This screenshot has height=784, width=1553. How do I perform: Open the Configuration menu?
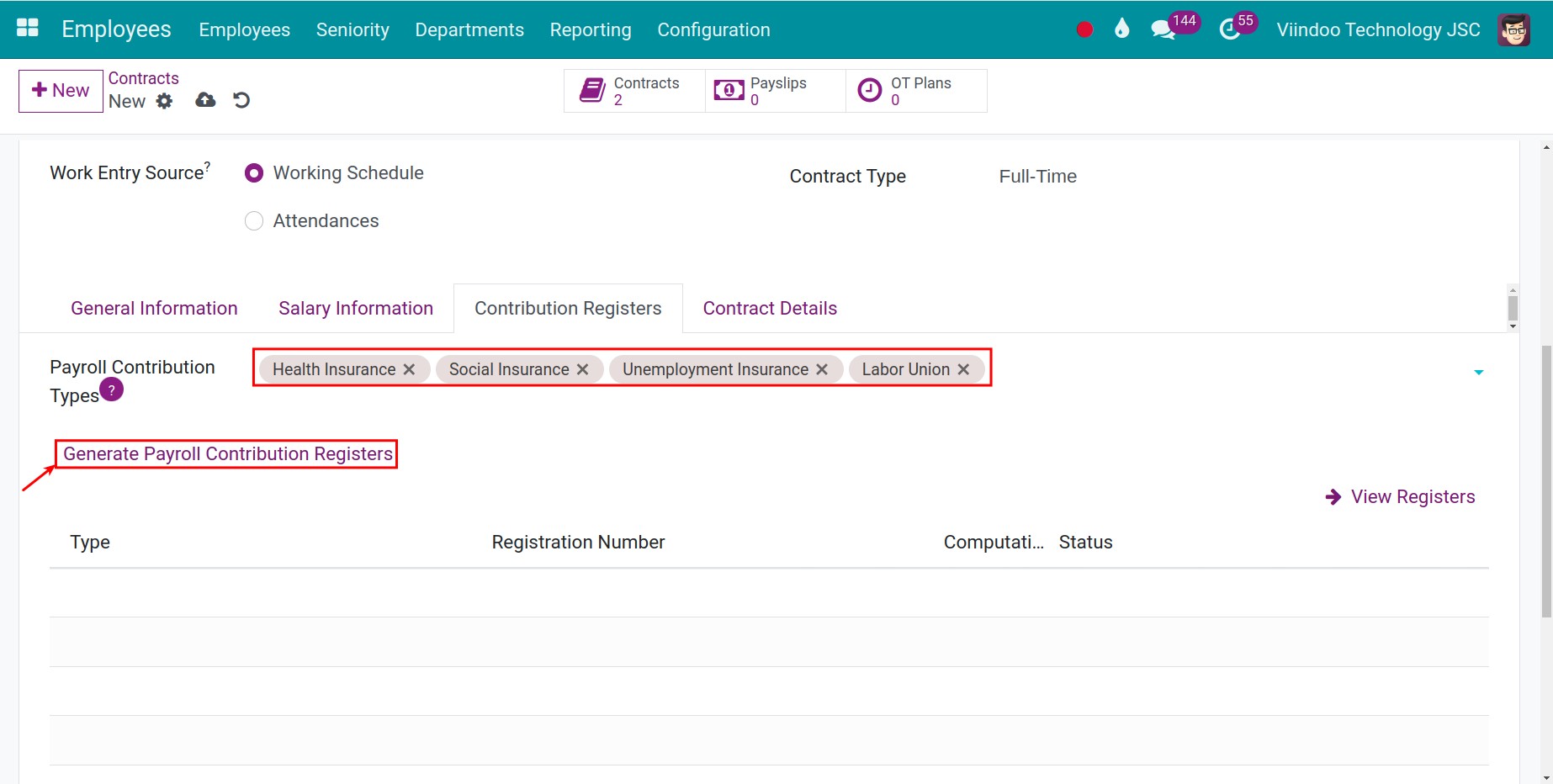[x=713, y=29]
